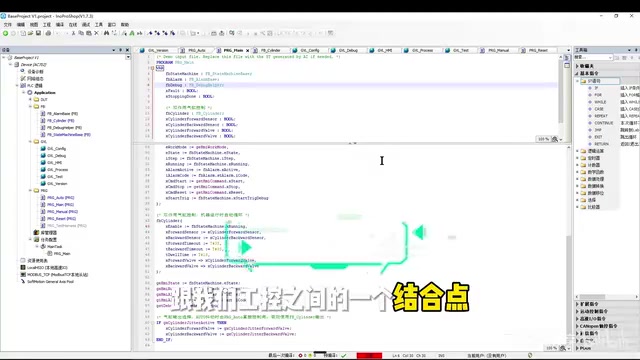Select the IF instruction in toolbox

coord(596,88)
